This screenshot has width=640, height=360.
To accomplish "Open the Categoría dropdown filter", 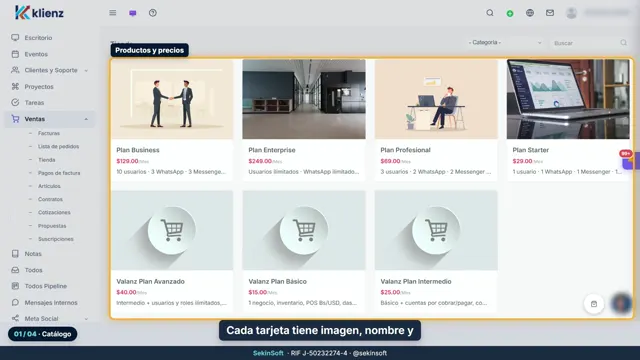I will (x=505, y=42).
